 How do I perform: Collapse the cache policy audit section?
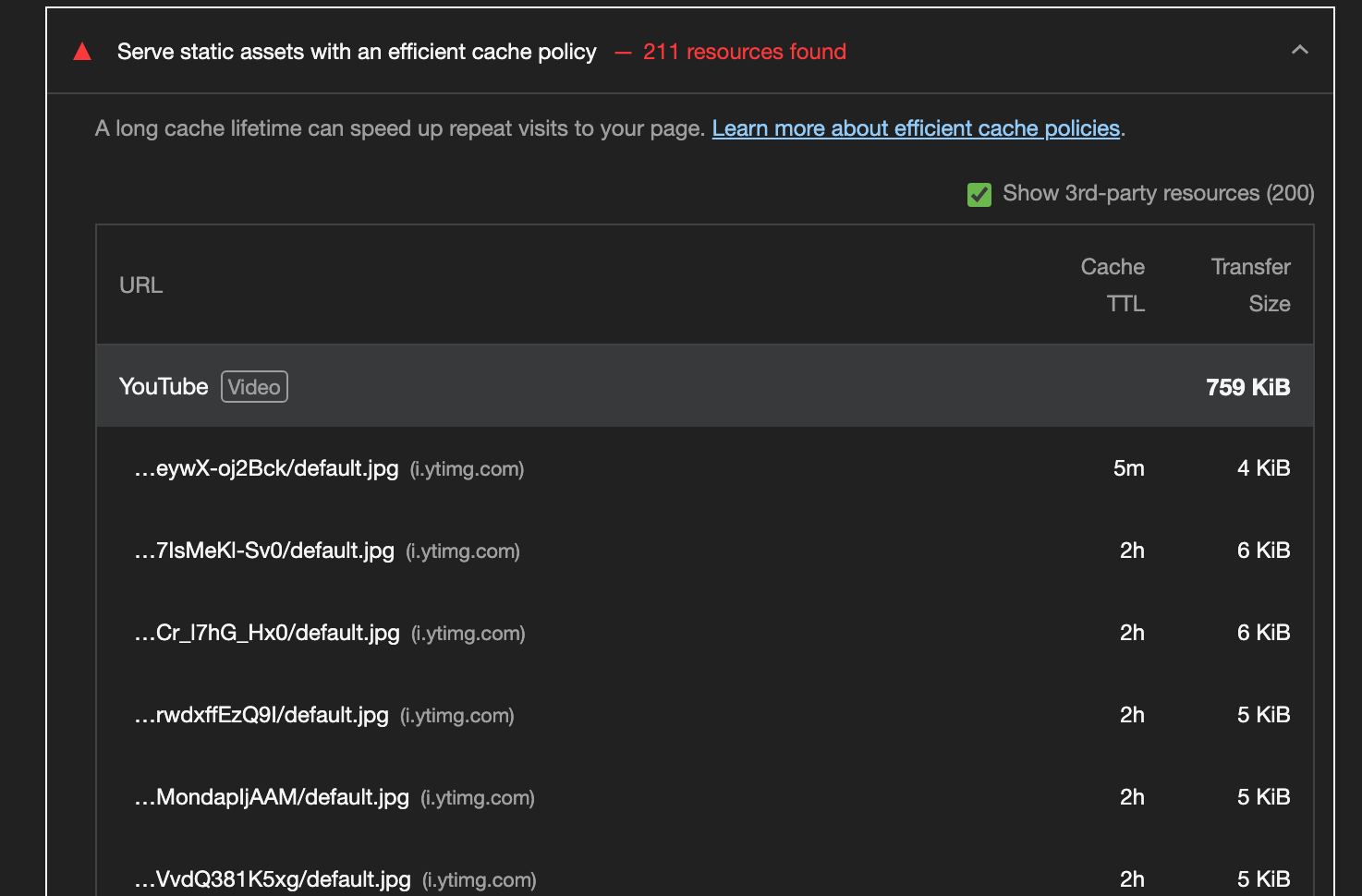1299,50
